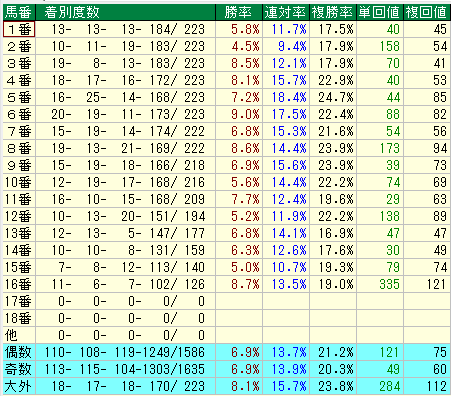Click the 110- 108- 119-1249/1586 record cell
This screenshot has width=451, height=396.
click(125, 352)
